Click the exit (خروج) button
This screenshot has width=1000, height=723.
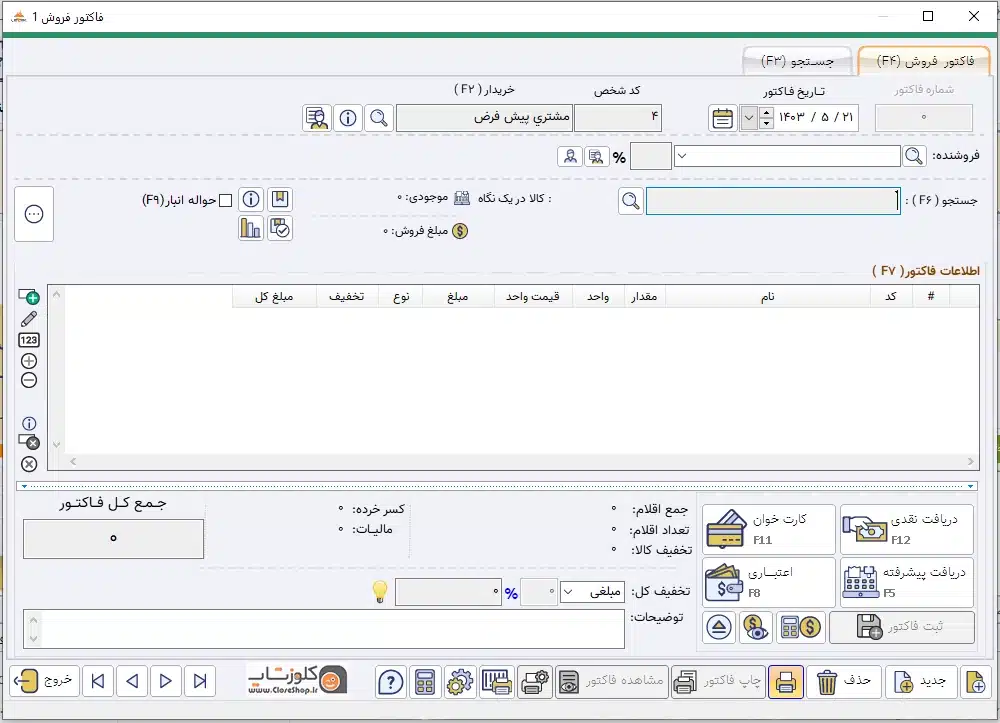44,682
